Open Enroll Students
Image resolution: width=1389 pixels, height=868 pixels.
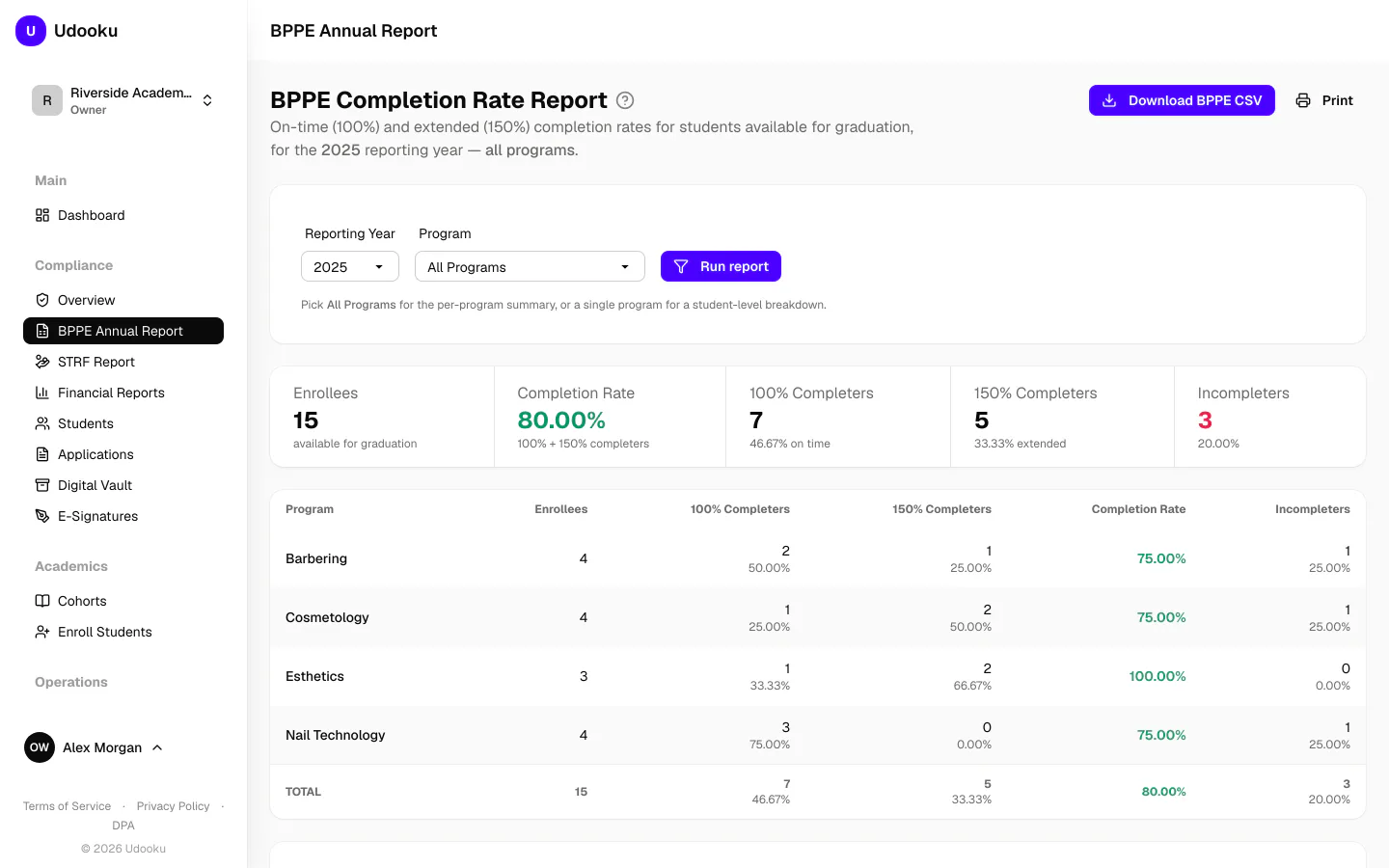tap(123, 632)
